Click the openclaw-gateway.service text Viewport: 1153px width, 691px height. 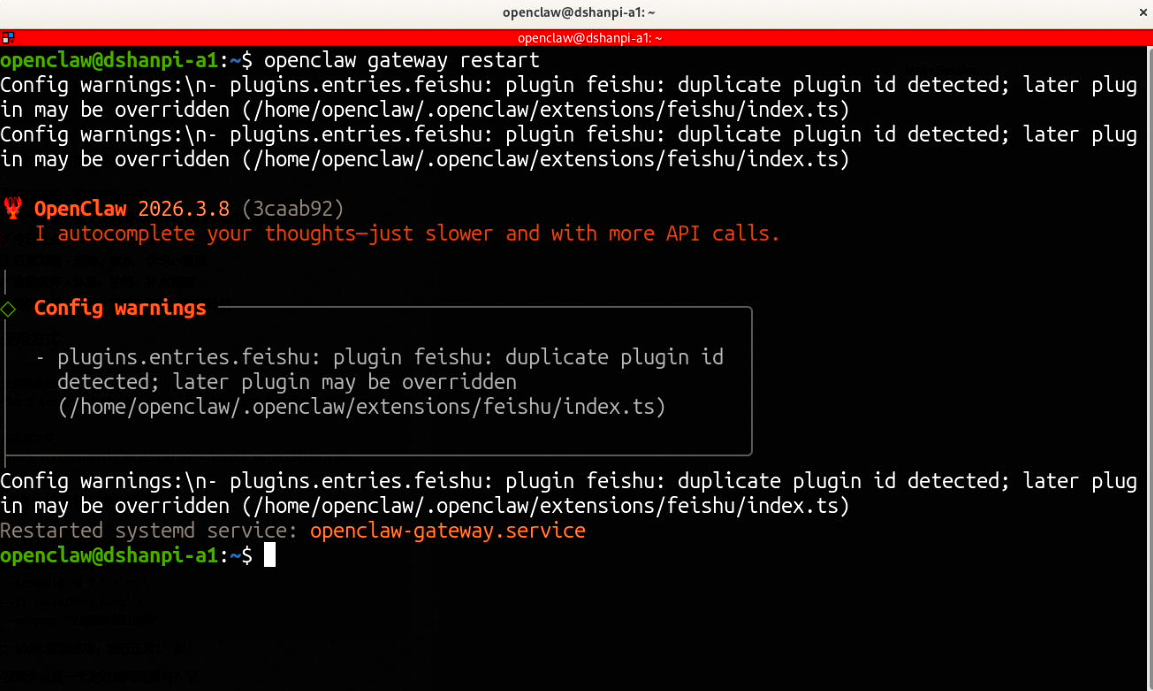447,531
